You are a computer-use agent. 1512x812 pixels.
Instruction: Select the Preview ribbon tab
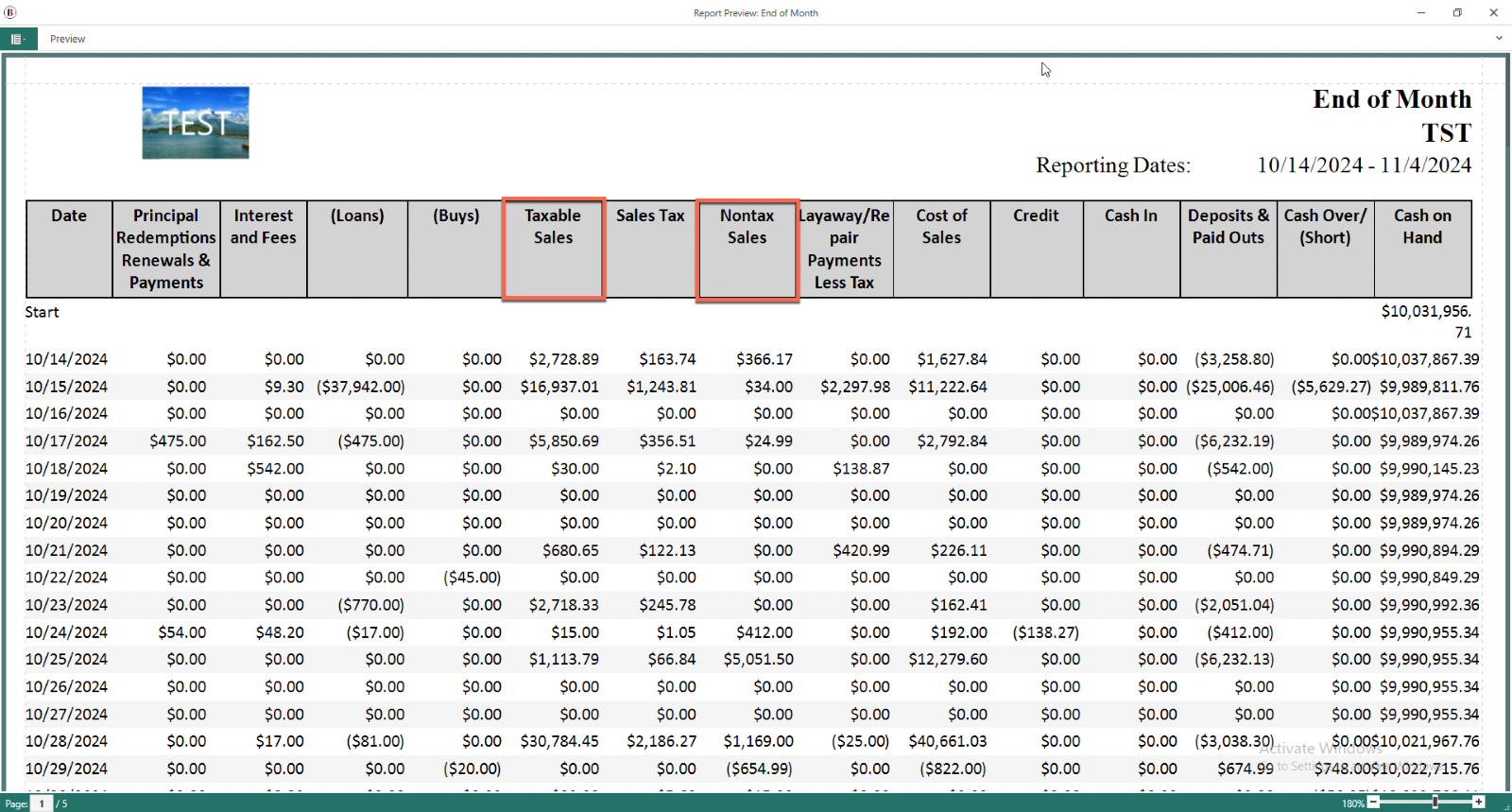click(x=67, y=39)
